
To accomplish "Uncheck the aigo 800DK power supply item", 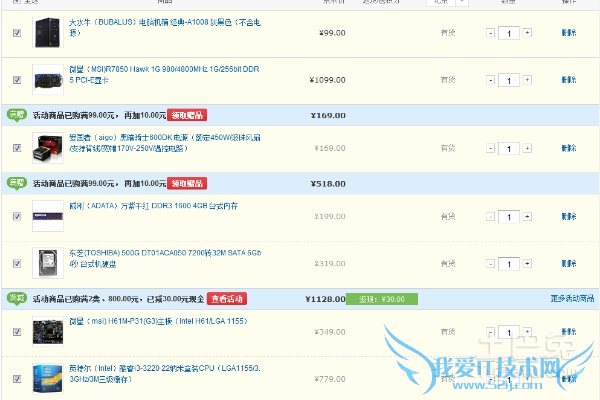I will (x=17, y=148).
